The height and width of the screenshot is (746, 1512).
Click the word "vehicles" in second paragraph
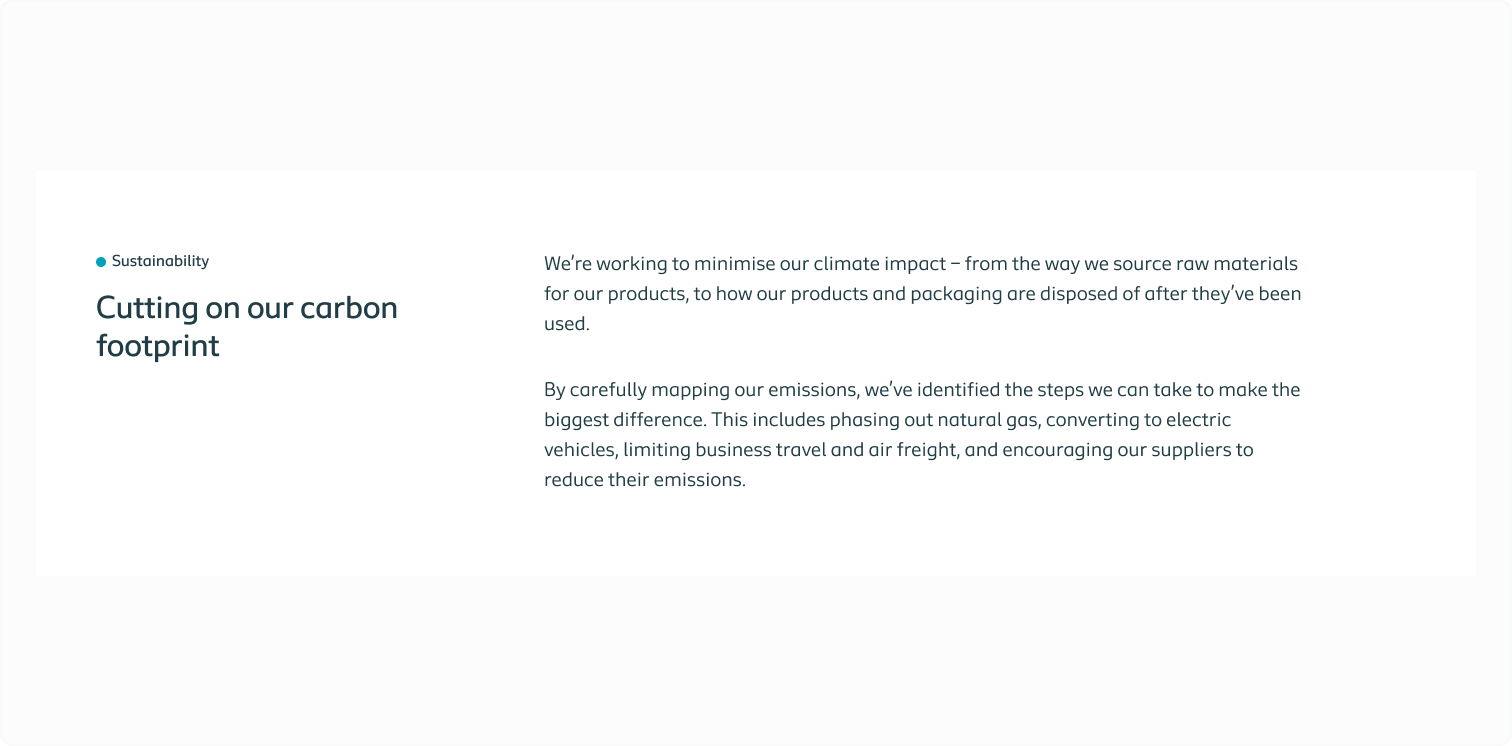578,449
